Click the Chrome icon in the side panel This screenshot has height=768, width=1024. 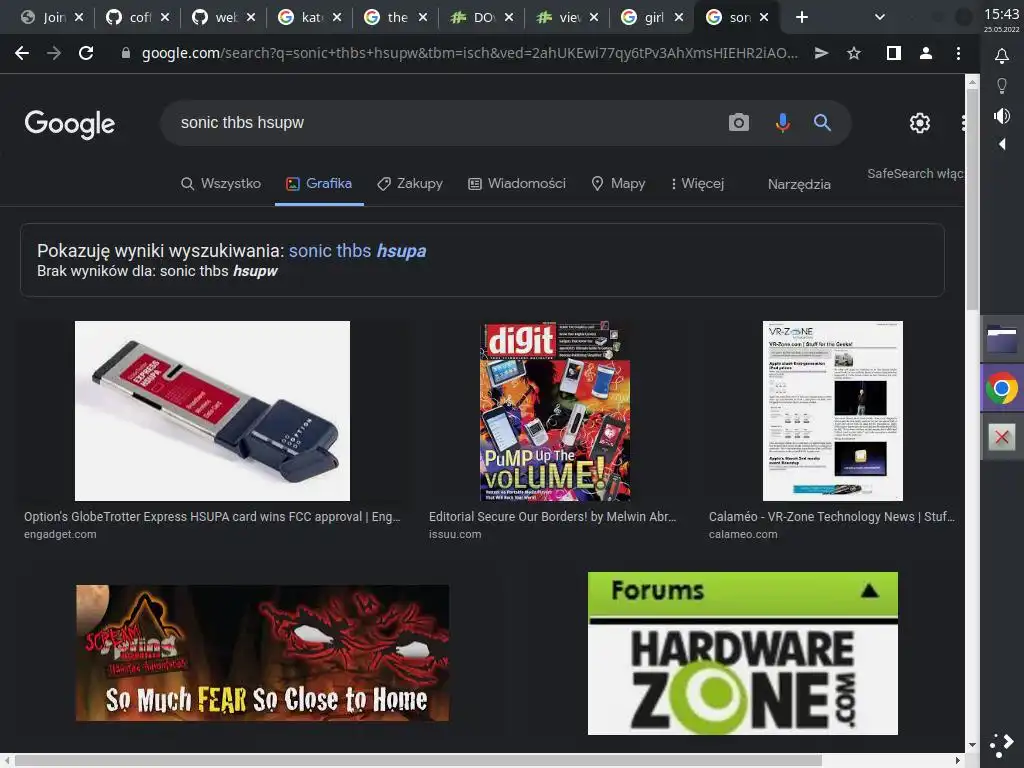[1002, 389]
